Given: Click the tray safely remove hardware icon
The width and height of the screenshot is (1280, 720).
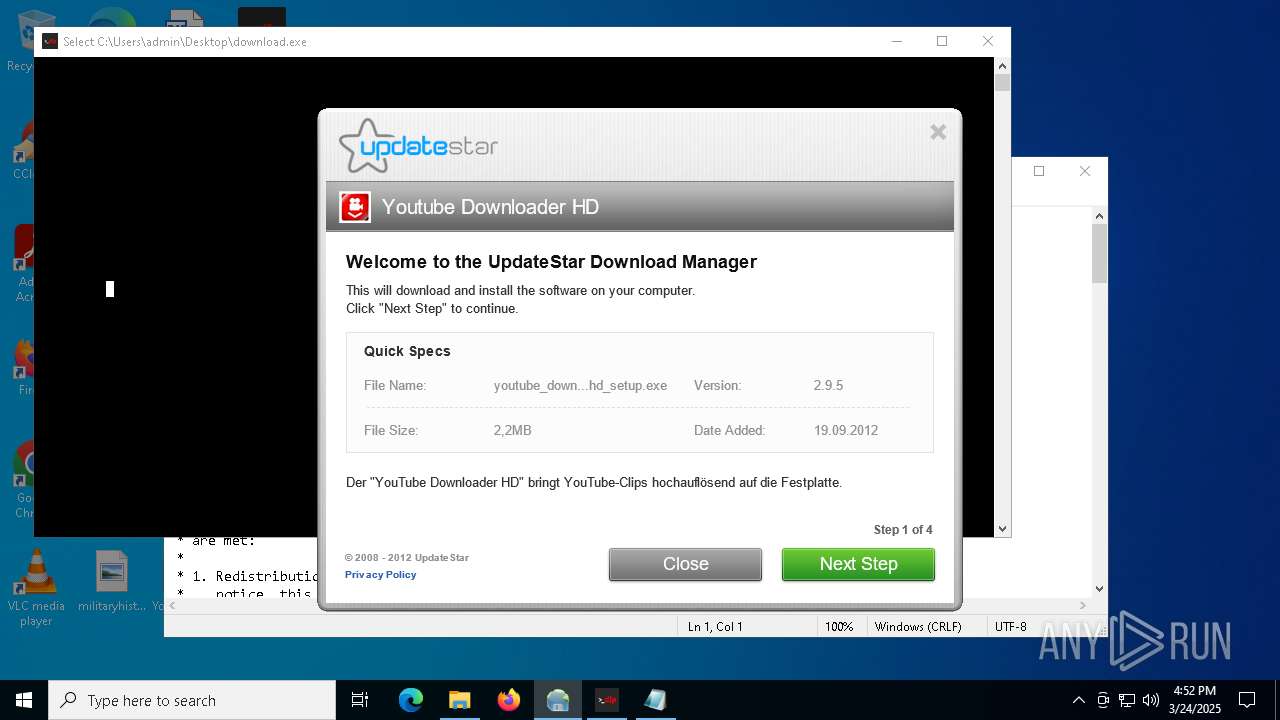Looking at the screenshot, I should pos(1103,700).
